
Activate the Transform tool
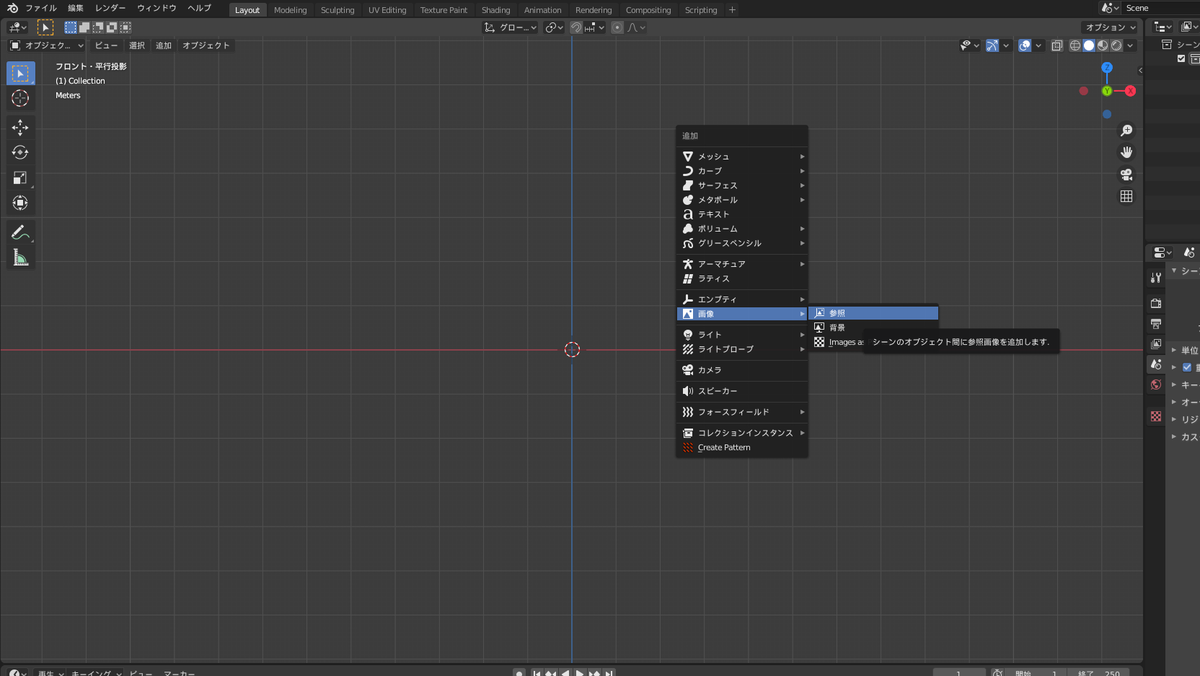[20, 202]
